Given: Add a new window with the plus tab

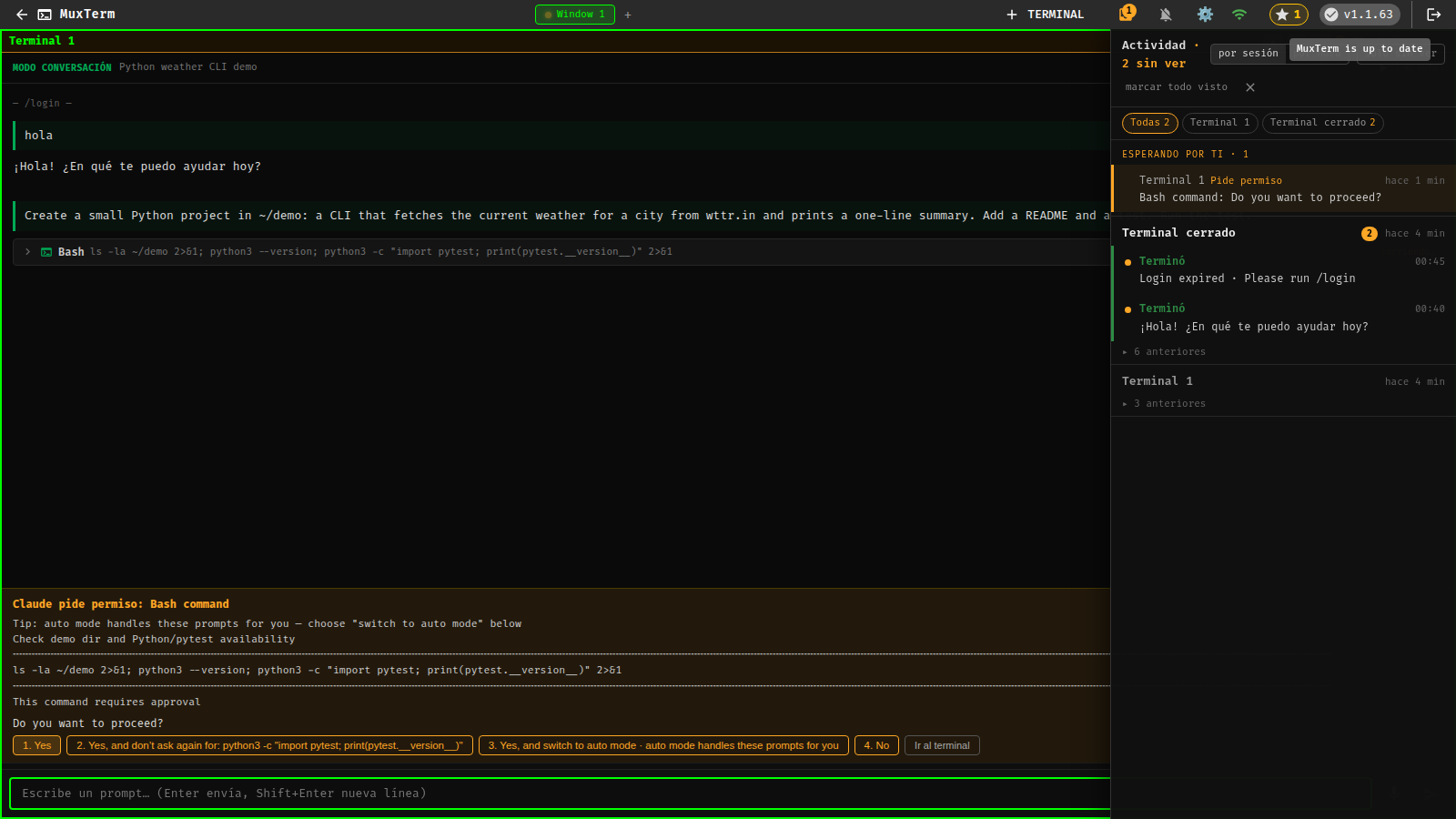Looking at the screenshot, I should 628,15.
